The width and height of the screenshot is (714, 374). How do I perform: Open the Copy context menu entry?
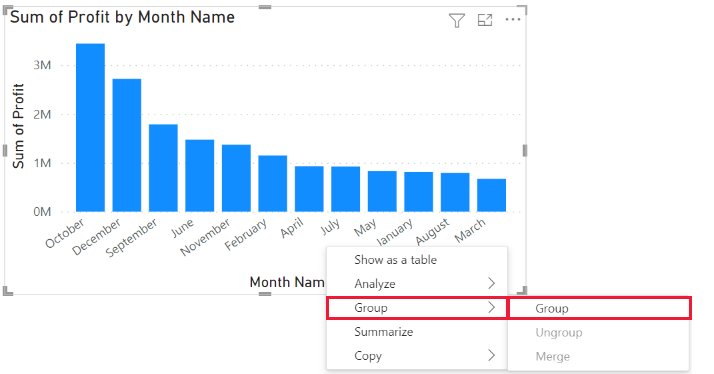[417, 356]
